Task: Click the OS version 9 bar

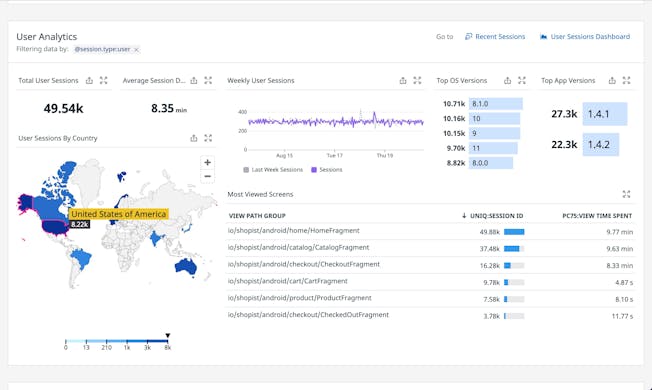Action: tap(494, 133)
